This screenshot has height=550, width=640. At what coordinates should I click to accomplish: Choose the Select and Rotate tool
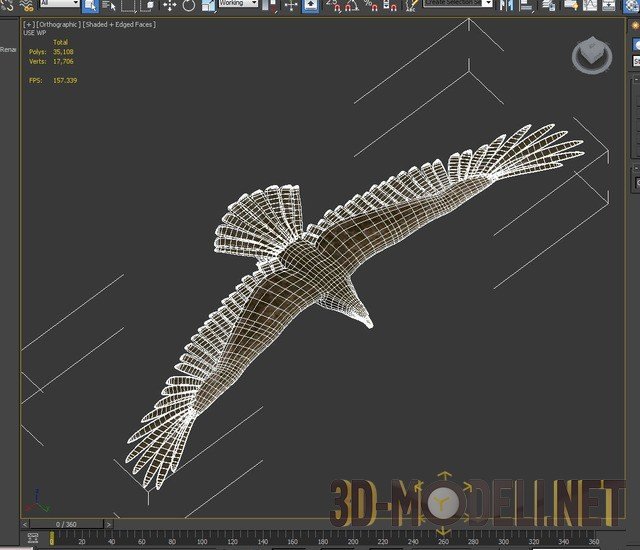188,5
